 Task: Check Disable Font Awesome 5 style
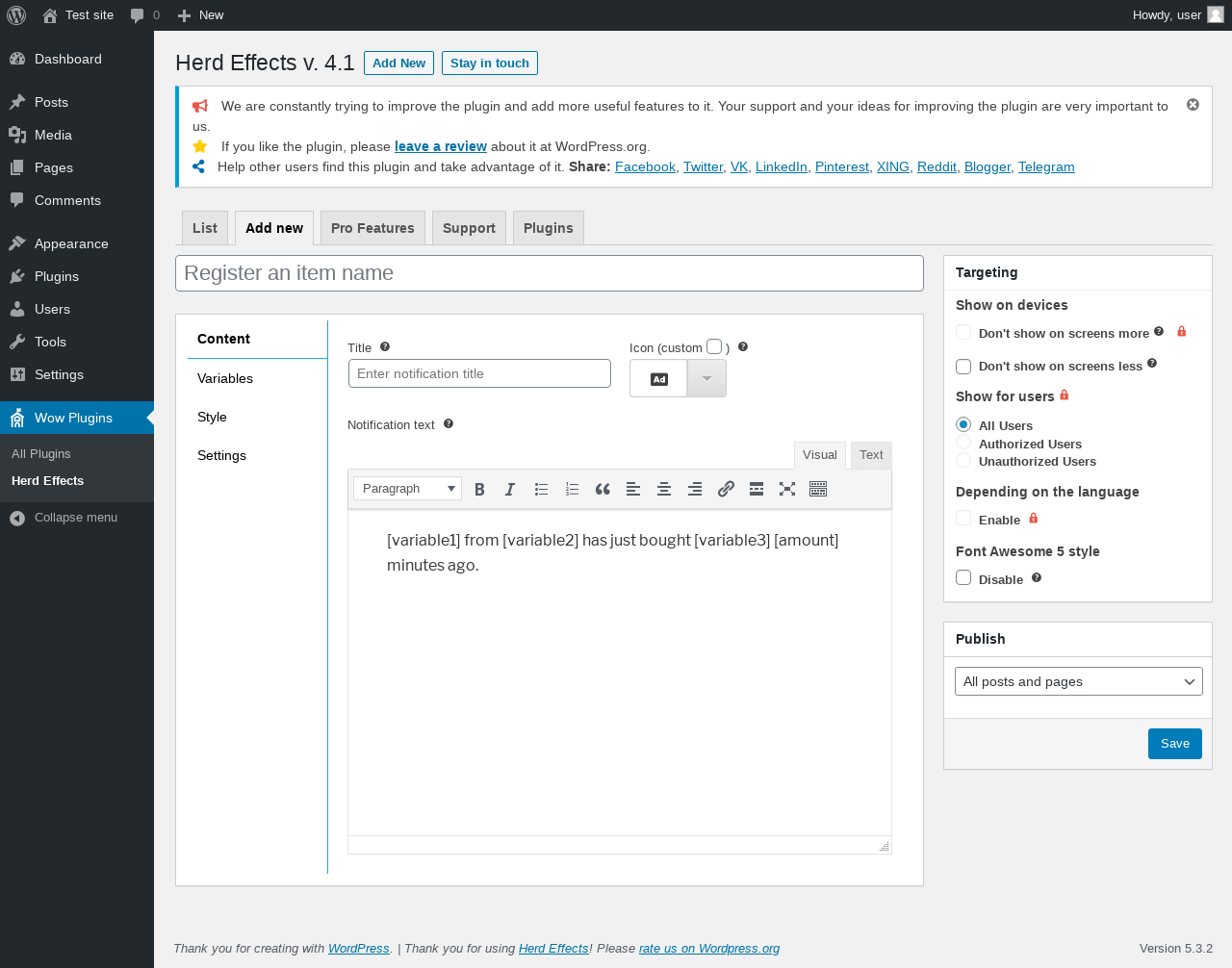963,577
